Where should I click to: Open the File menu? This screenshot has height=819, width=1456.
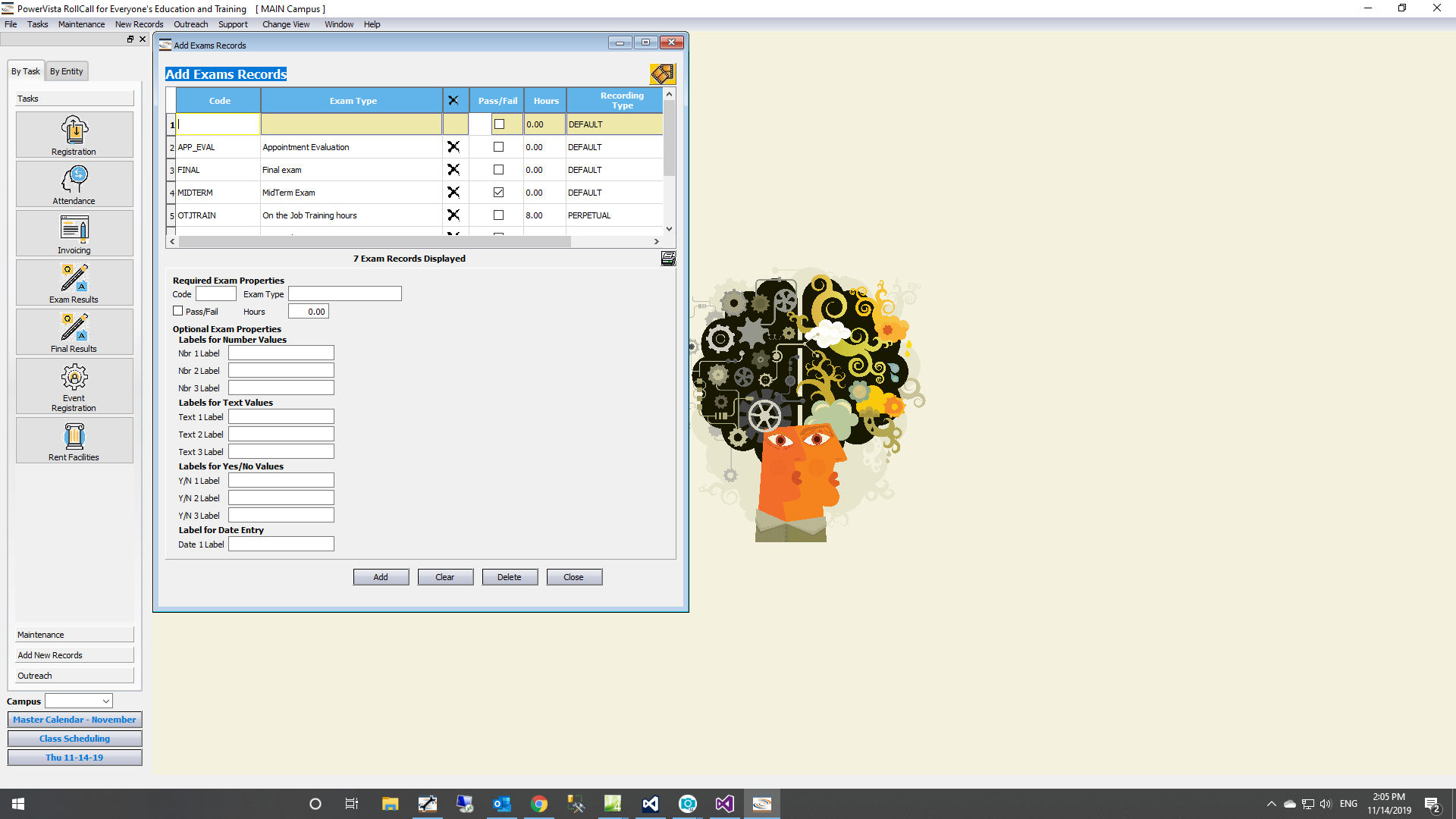pyautogui.click(x=11, y=24)
